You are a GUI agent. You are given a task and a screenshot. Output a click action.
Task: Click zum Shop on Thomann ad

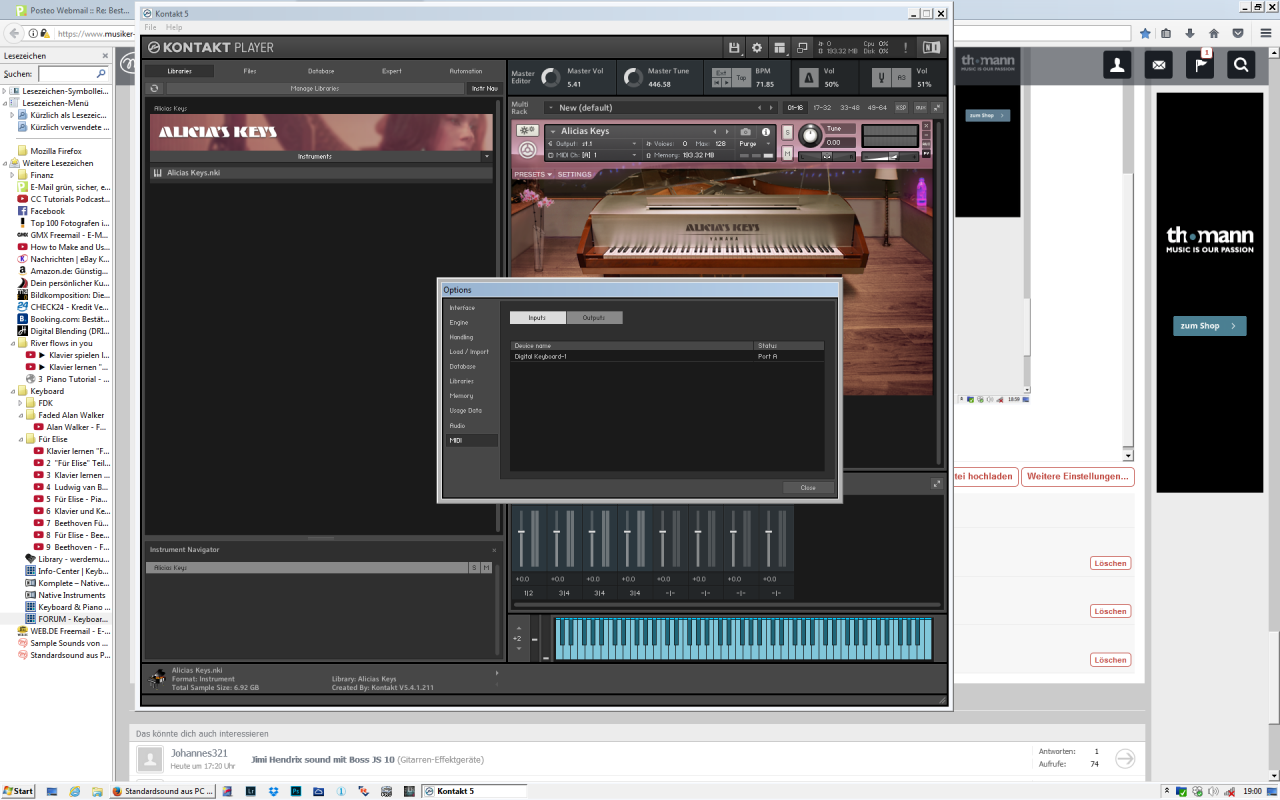[1209, 326]
